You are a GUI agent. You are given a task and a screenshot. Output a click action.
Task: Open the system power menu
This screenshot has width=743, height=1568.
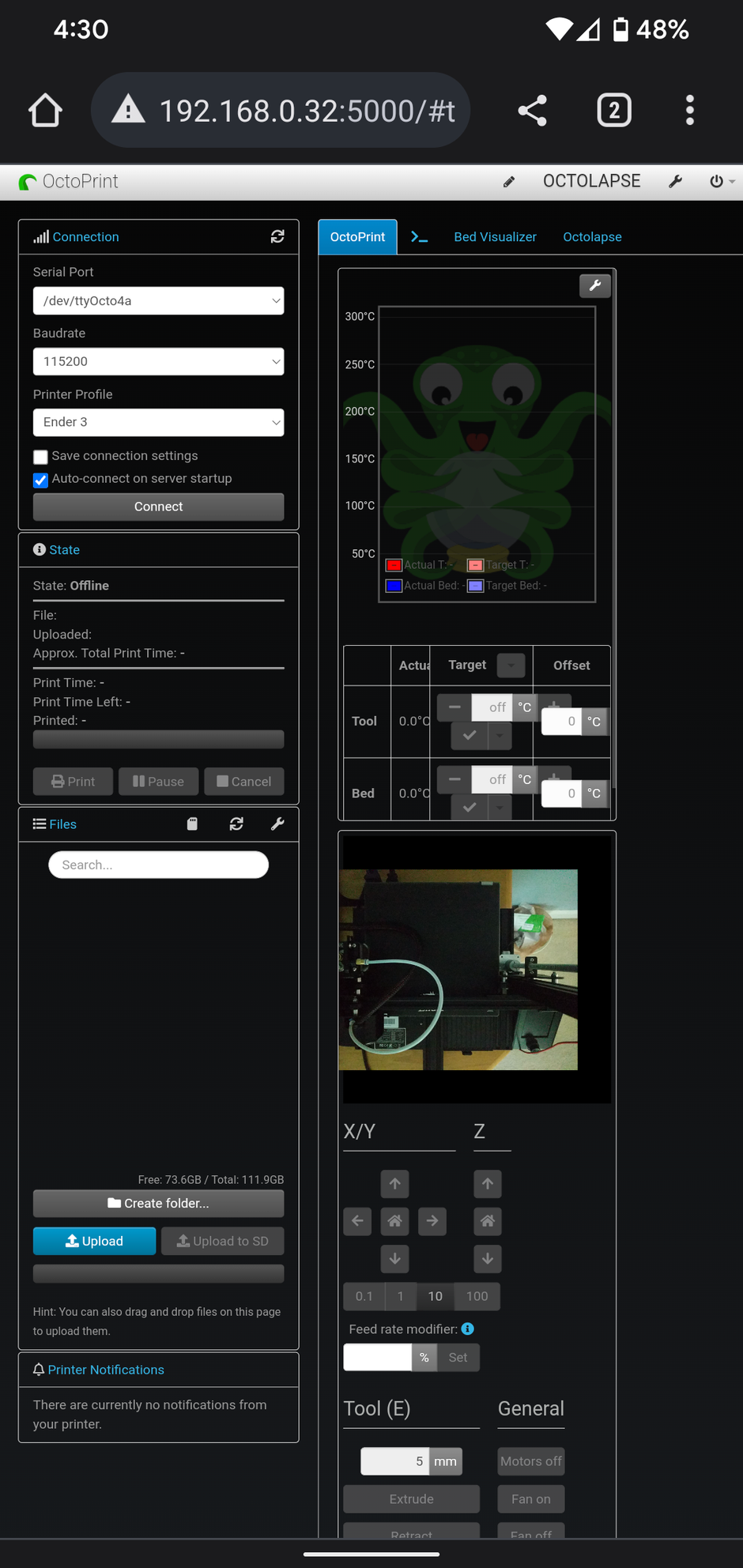tap(722, 182)
